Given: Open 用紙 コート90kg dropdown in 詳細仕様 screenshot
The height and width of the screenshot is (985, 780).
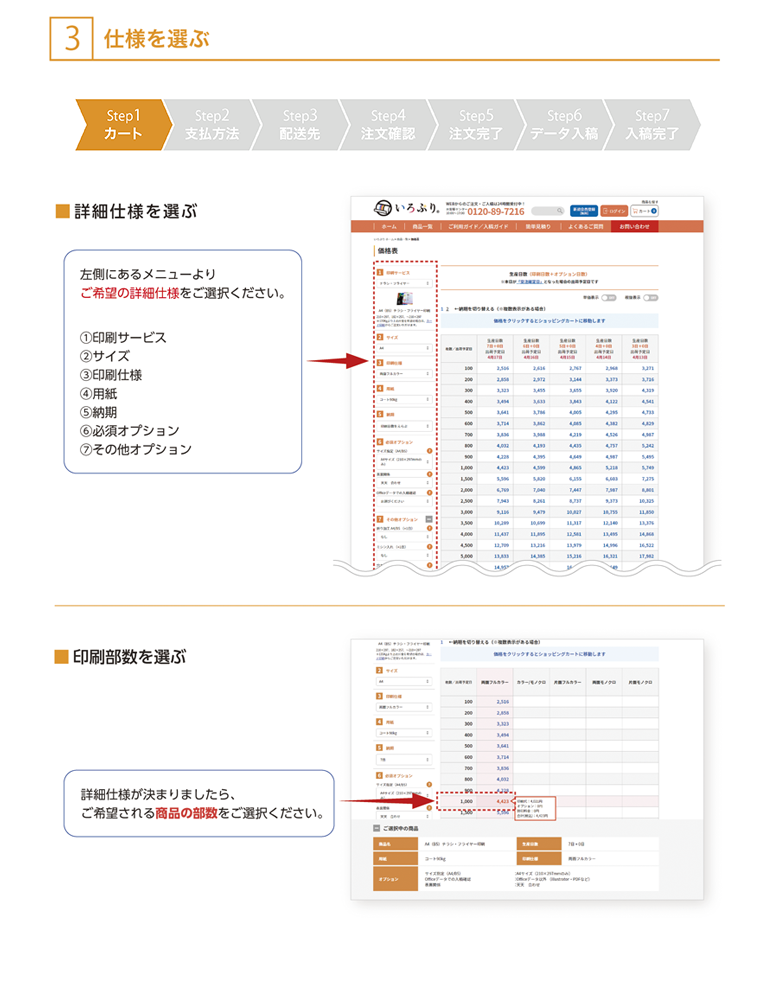Looking at the screenshot, I should (404, 400).
